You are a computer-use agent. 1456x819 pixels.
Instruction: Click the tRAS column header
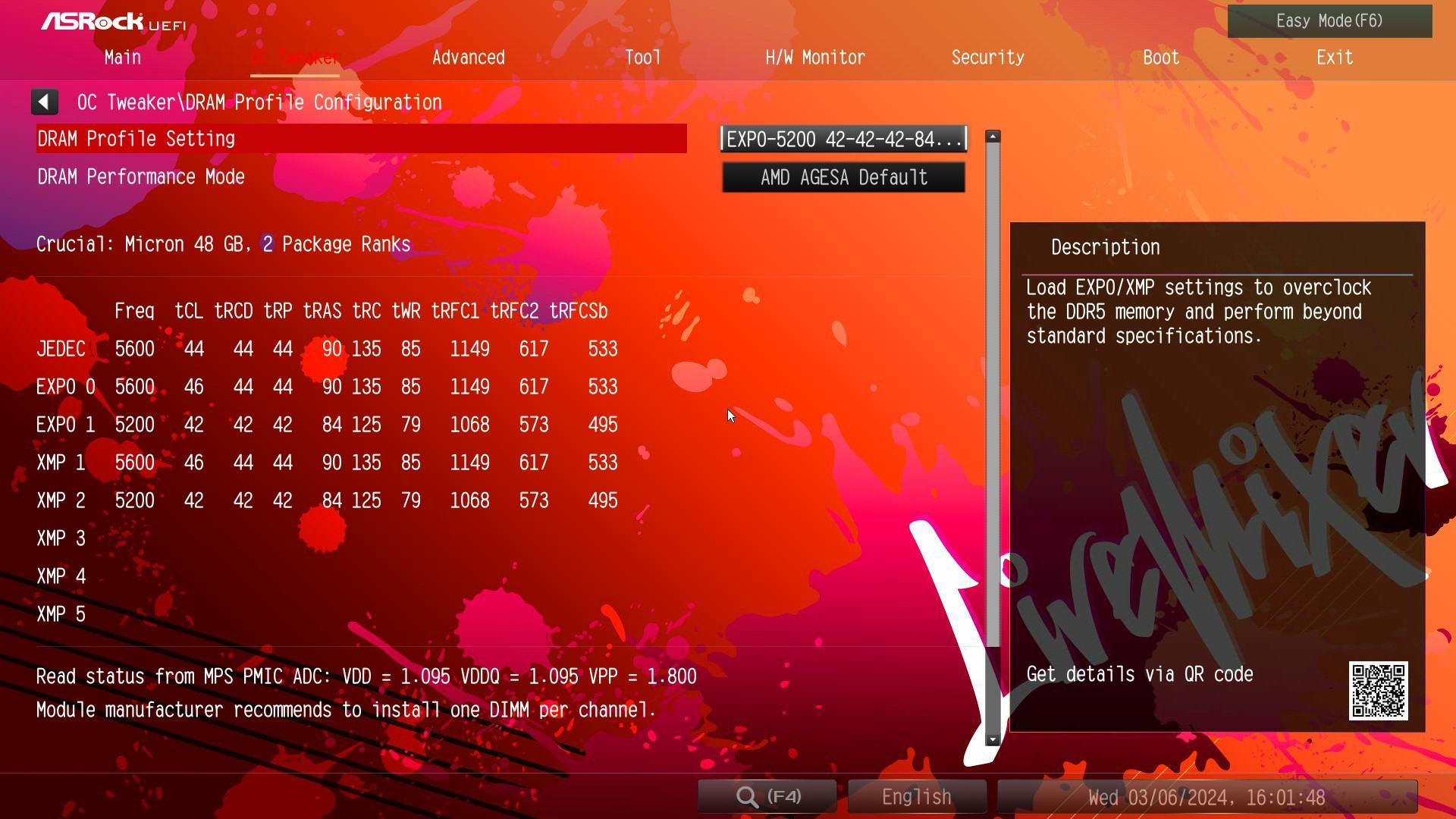[322, 311]
